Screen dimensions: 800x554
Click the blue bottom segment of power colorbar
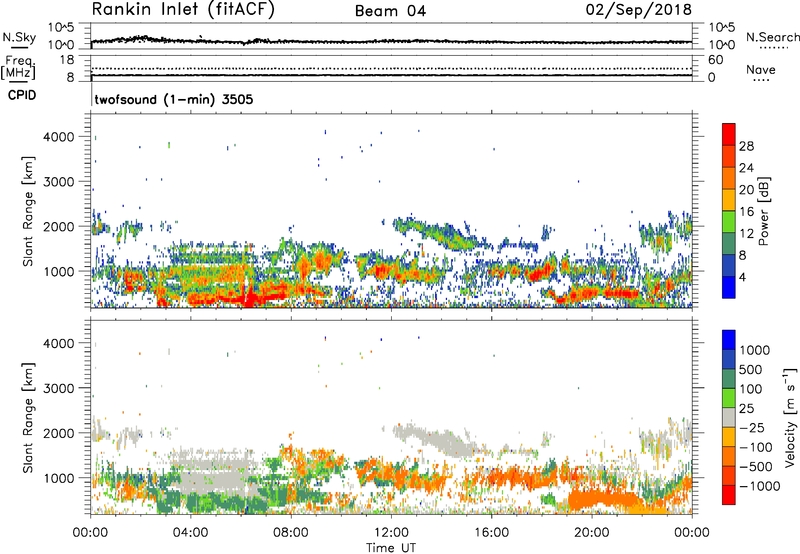[x=729, y=287]
